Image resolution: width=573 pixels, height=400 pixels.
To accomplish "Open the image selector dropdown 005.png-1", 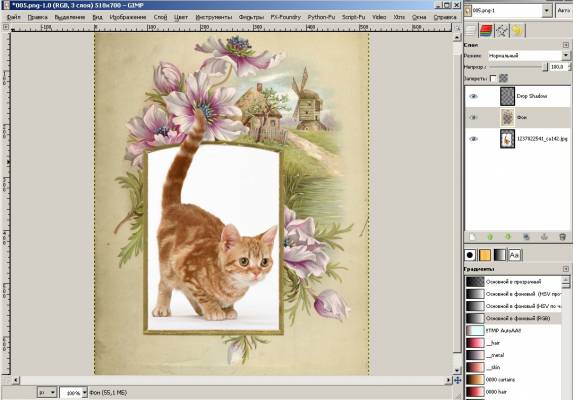I will 511,11.
